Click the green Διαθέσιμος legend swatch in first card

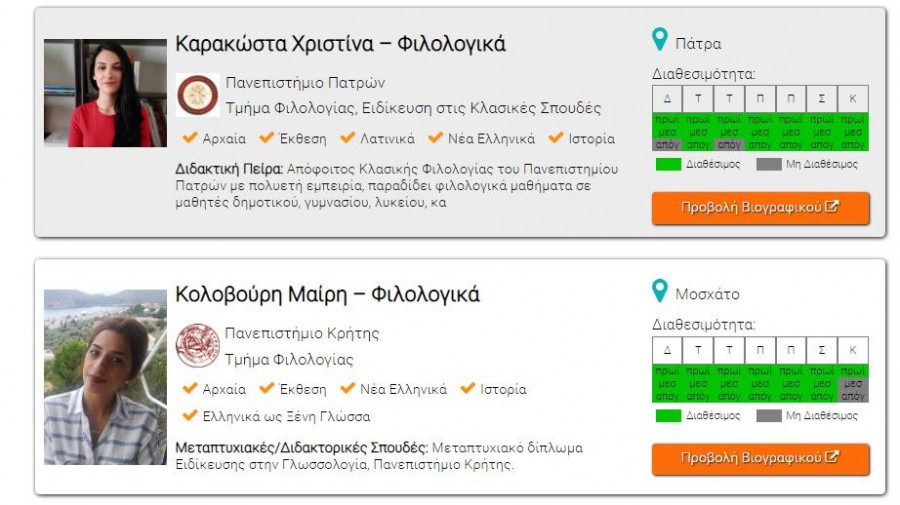(x=668, y=164)
